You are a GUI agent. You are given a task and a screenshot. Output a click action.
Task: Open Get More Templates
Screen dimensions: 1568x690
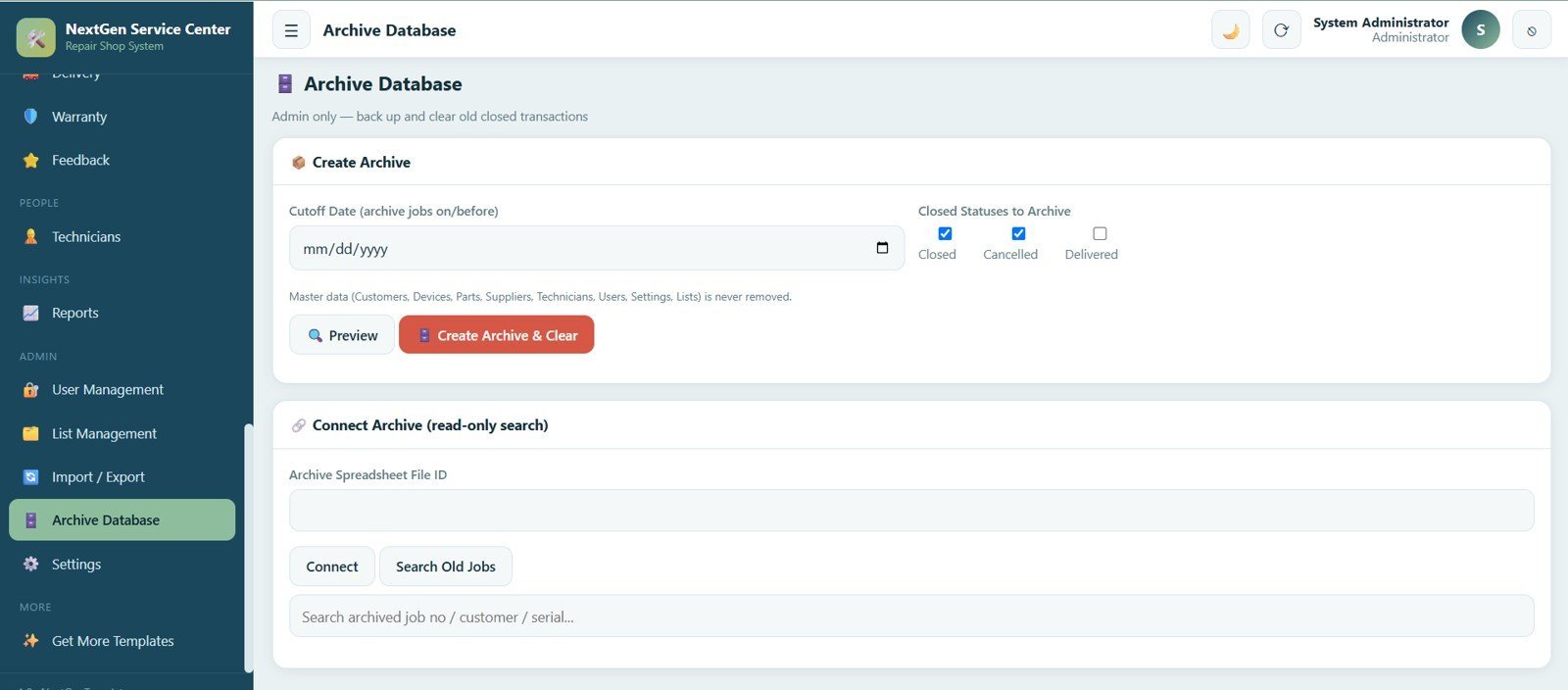tap(122, 640)
